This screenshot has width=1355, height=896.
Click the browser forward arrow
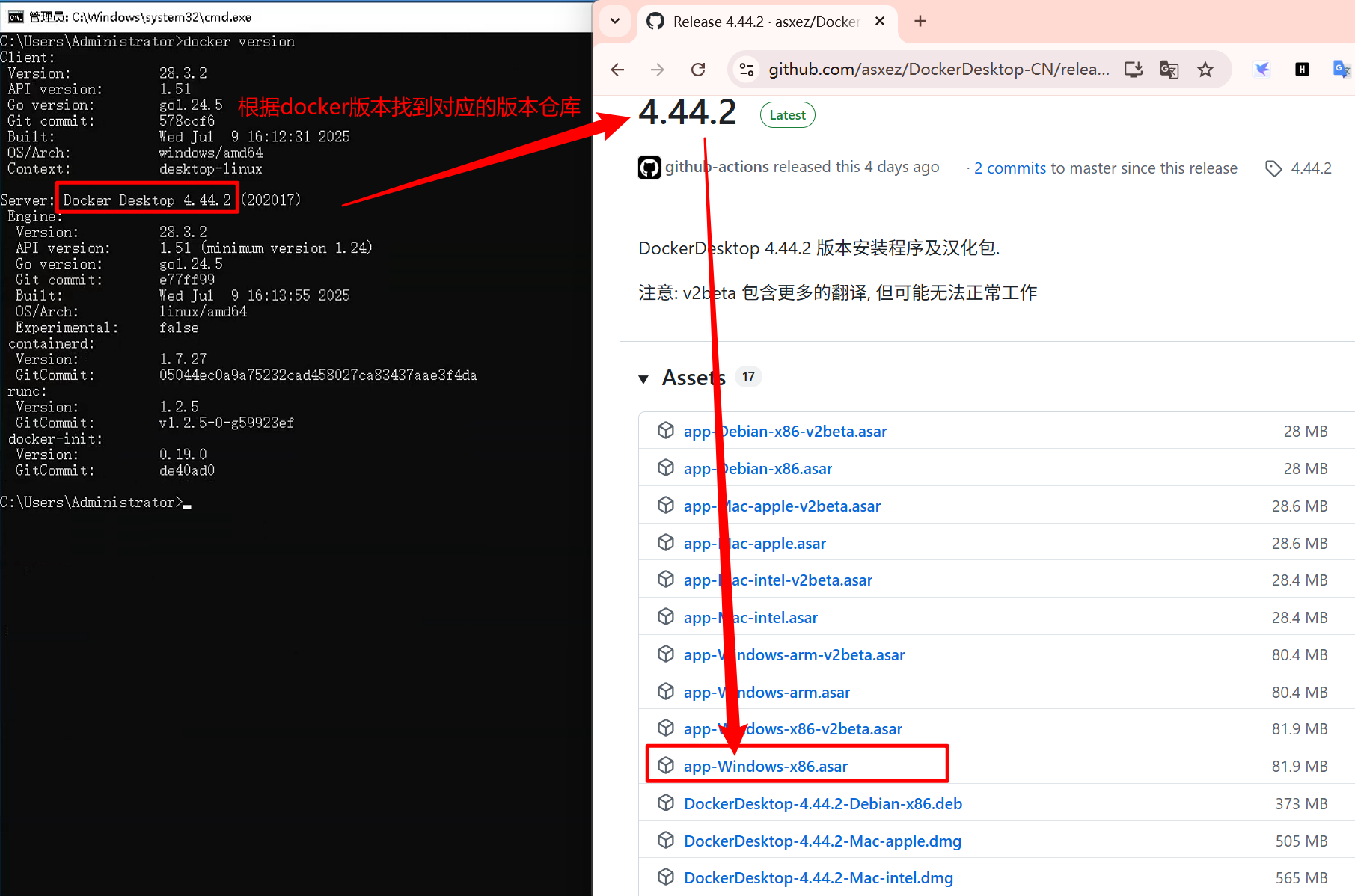coord(658,70)
